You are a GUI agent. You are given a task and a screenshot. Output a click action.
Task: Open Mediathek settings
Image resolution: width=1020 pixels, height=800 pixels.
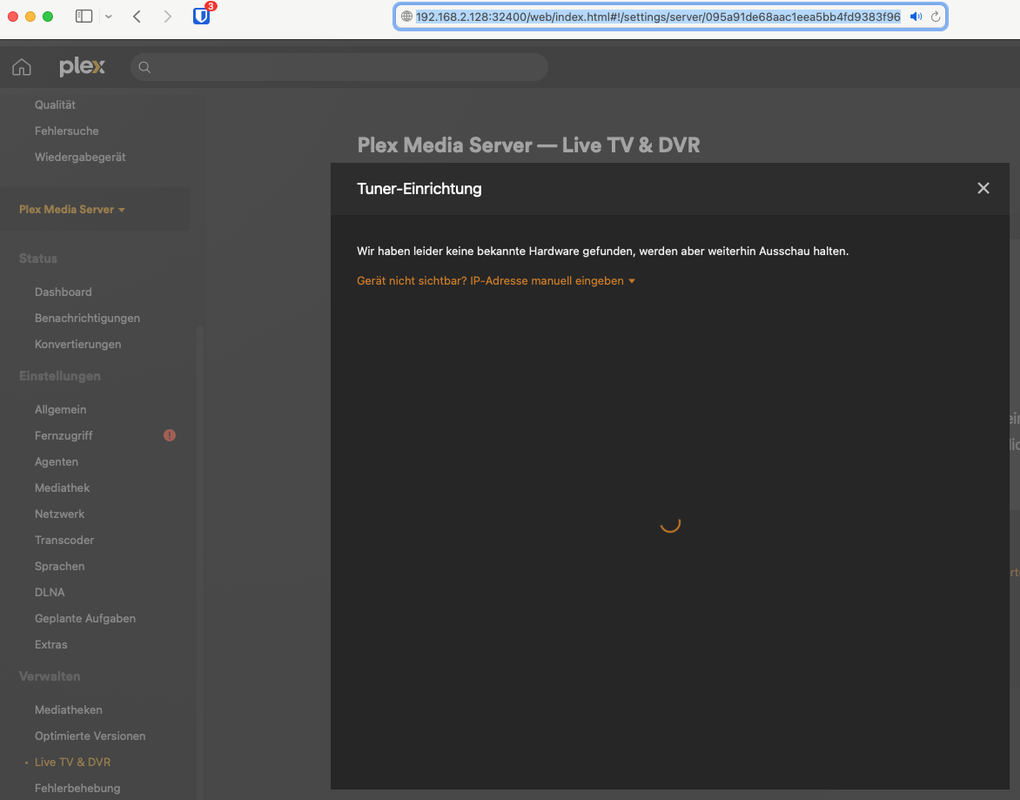coord(62,488)
